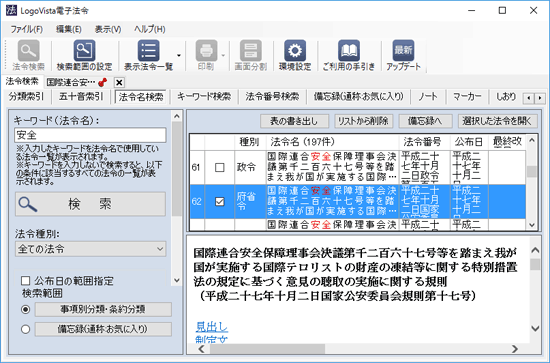
Task: Click the 法令名 (197件) column header
Action: coord(333,142)
